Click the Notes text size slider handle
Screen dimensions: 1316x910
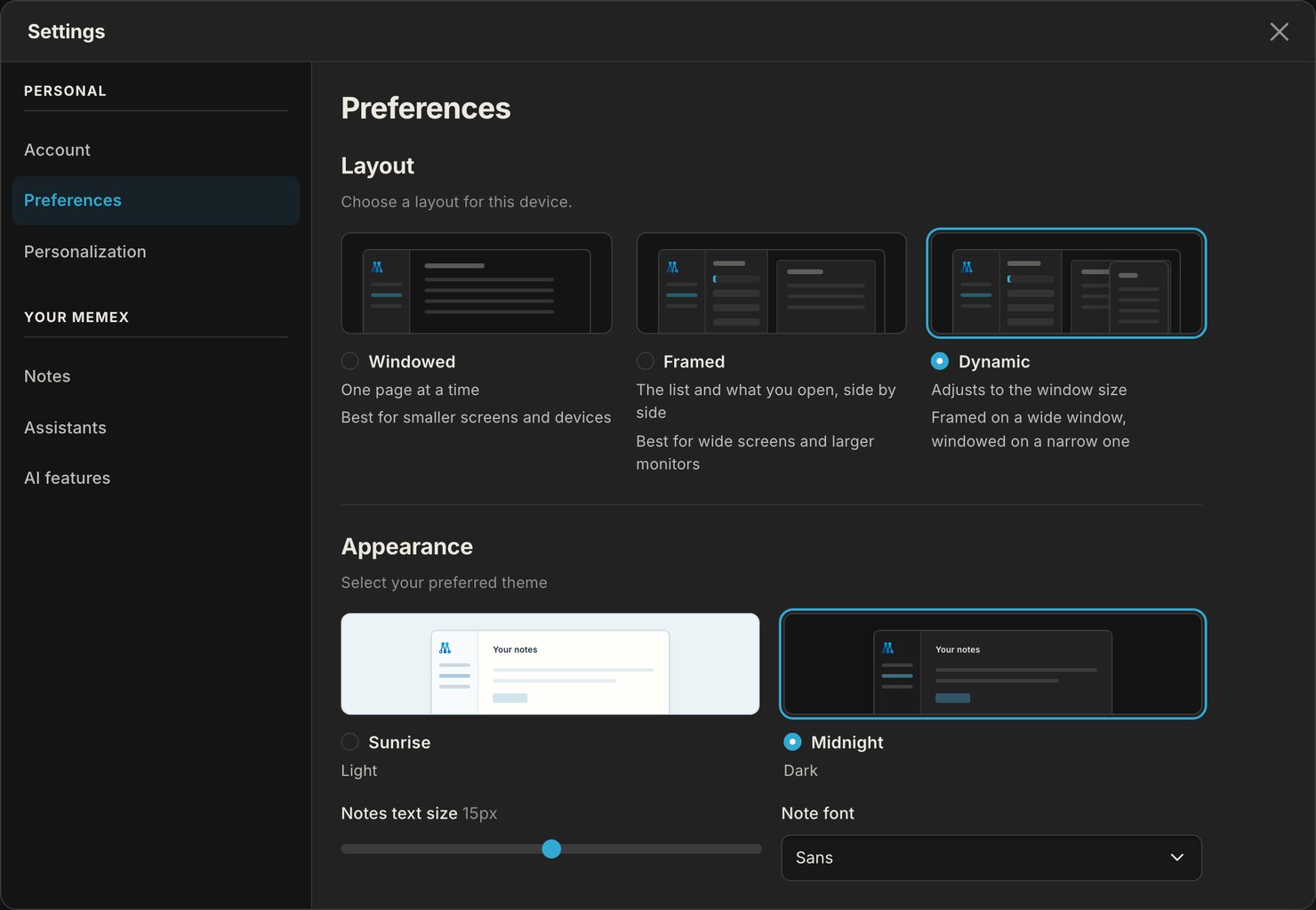pos(551,849)
